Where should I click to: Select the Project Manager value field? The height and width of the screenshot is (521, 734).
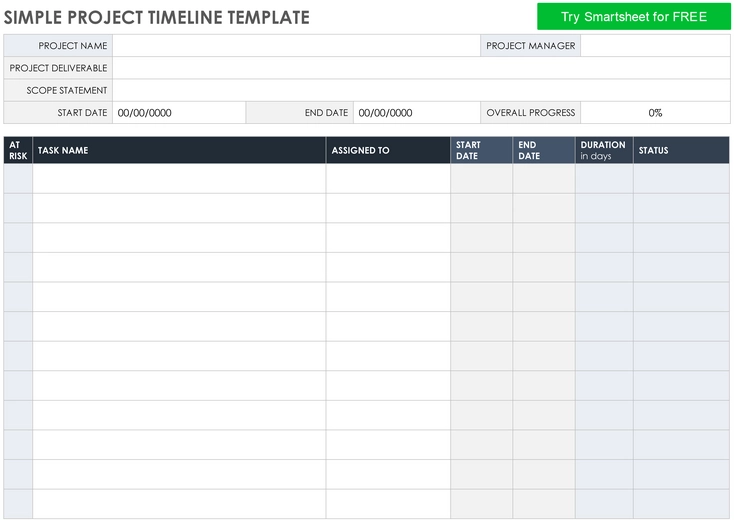[655, 46]
